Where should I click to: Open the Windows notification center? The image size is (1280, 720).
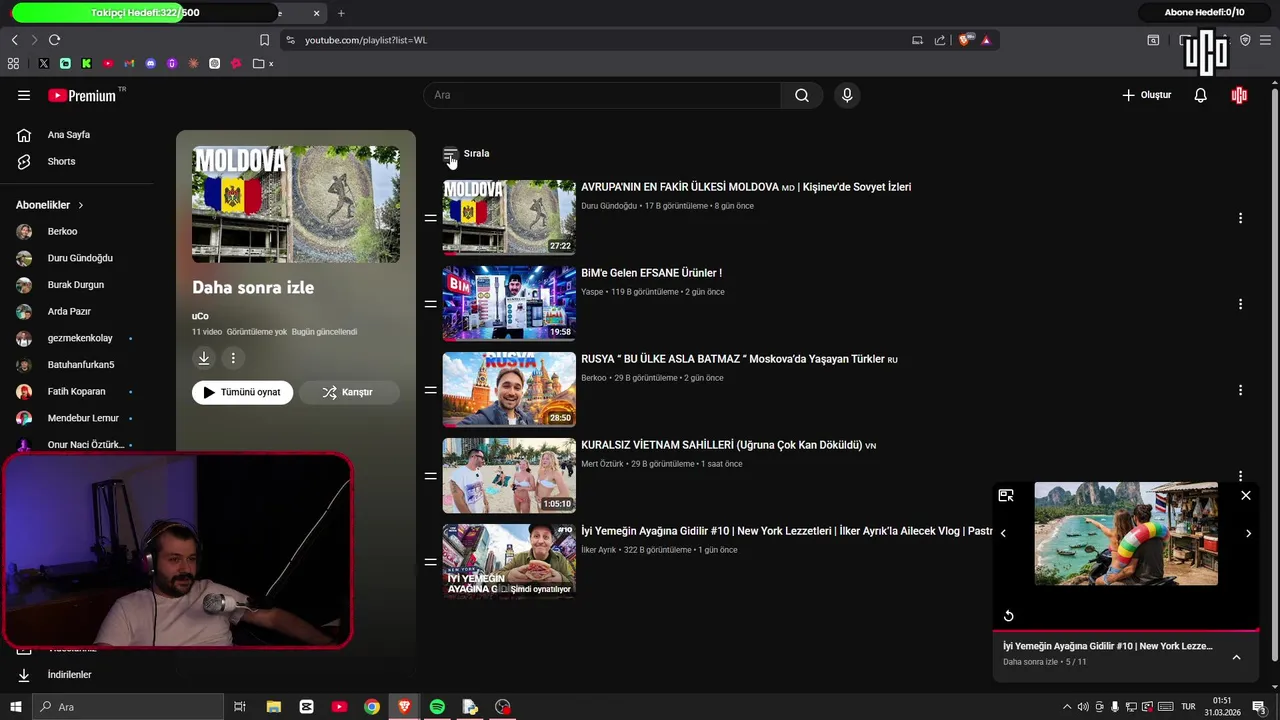tap(1259, 707)
